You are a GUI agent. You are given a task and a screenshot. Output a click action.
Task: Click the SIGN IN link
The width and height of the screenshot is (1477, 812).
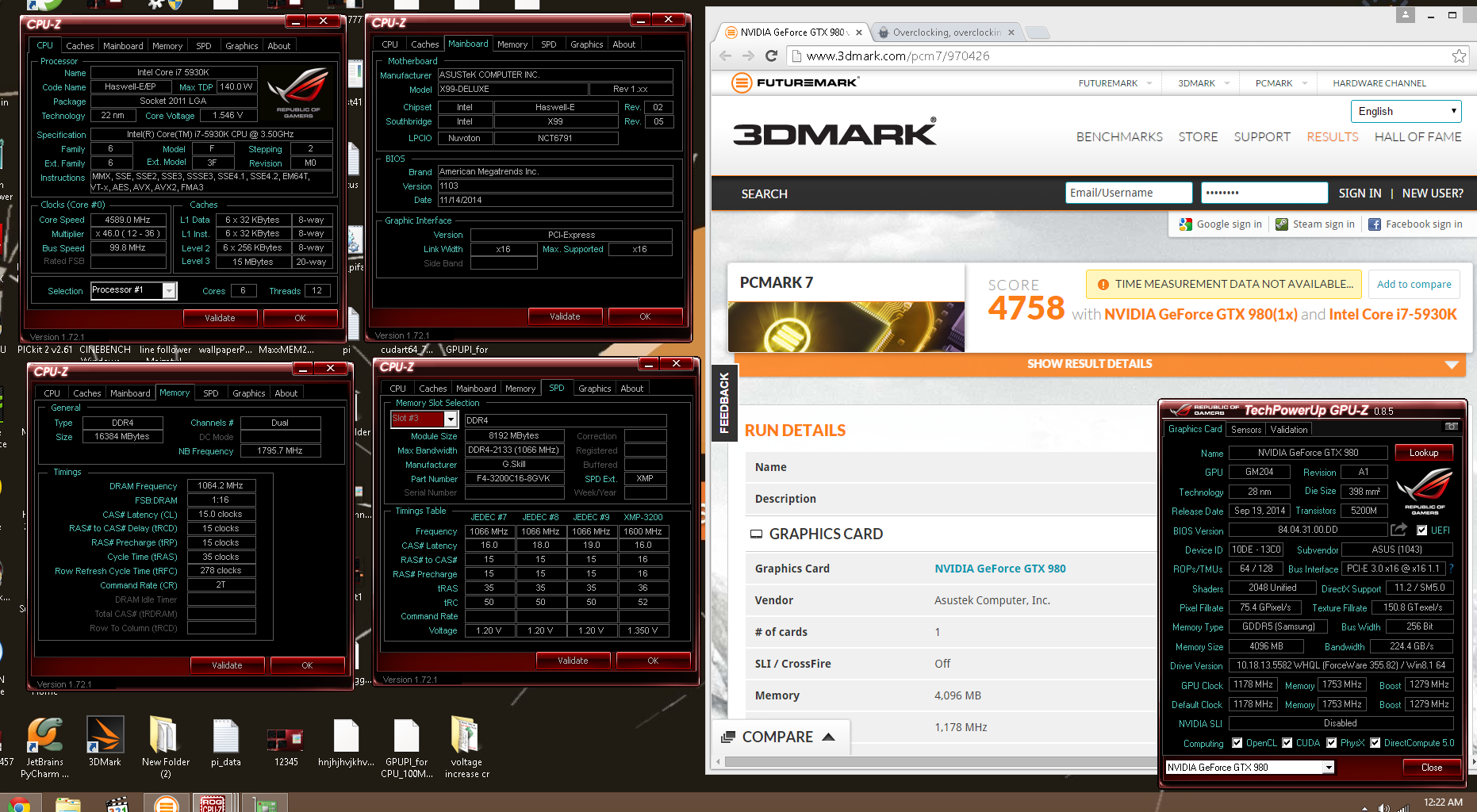[1360, 193]
